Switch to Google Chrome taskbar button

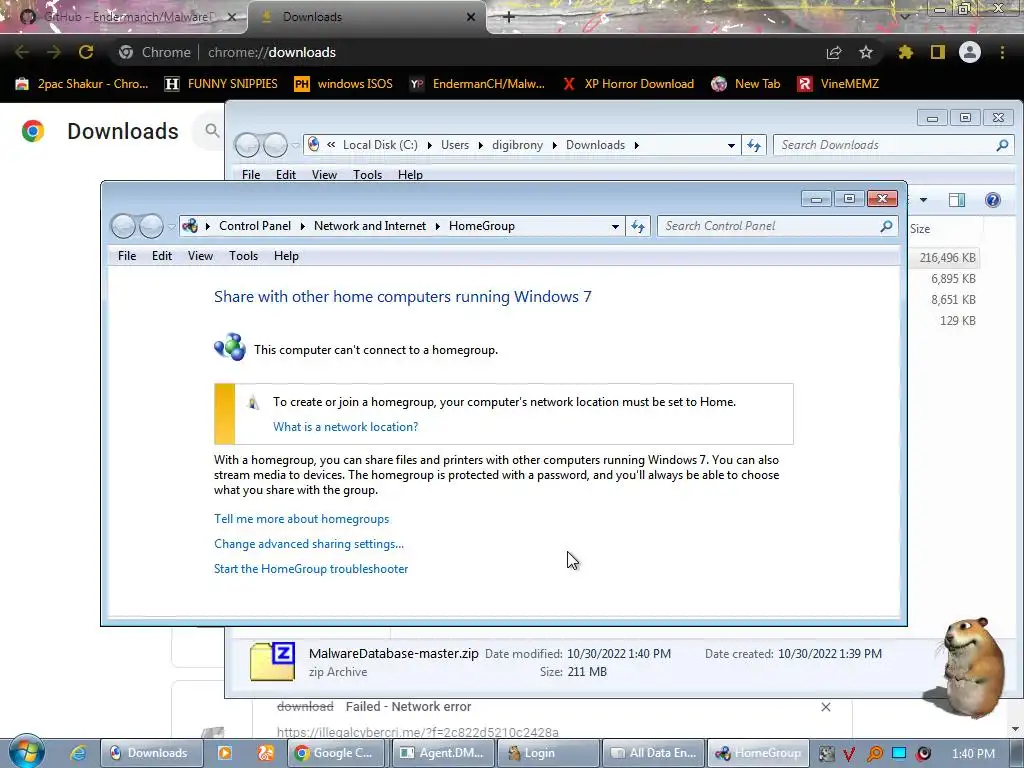coord(338,753)
